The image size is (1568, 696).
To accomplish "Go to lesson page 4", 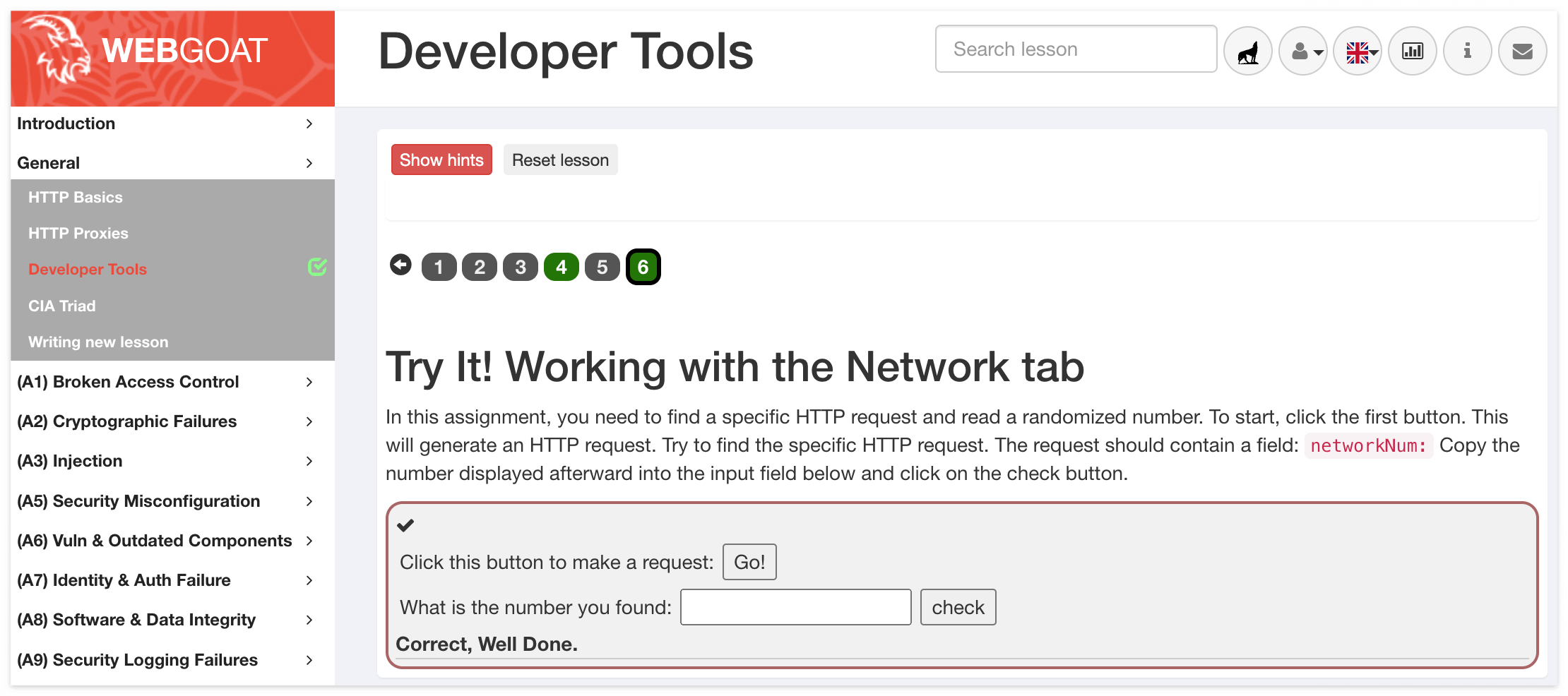I will pos(562,267).
